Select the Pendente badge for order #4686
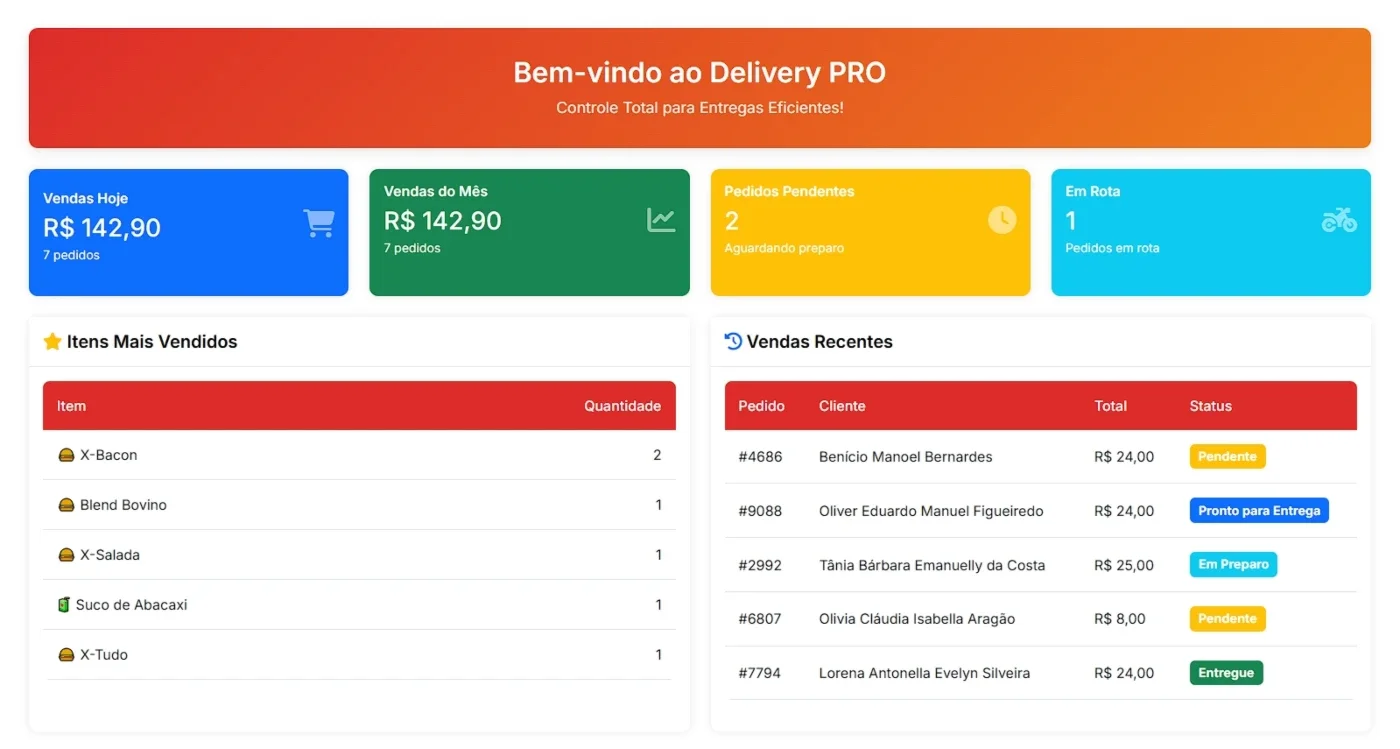This screenshot has height=749, width=1400. [1227, 457]
